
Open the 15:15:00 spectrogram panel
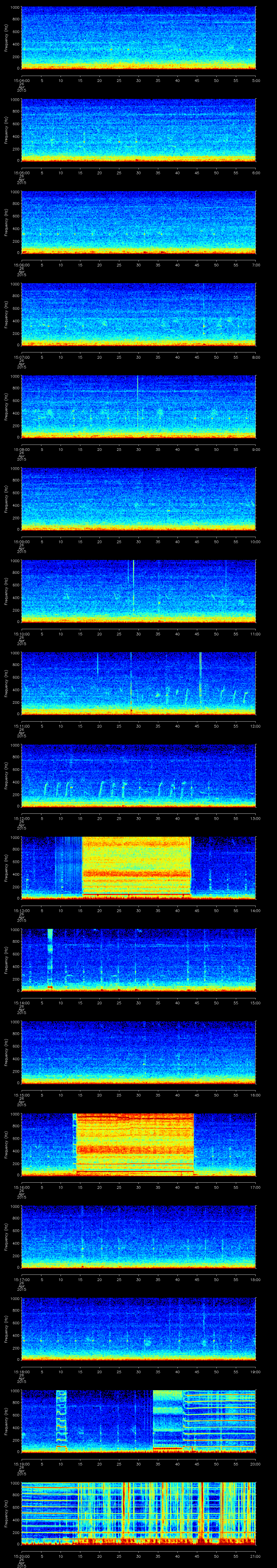[x=138, y=1052]
